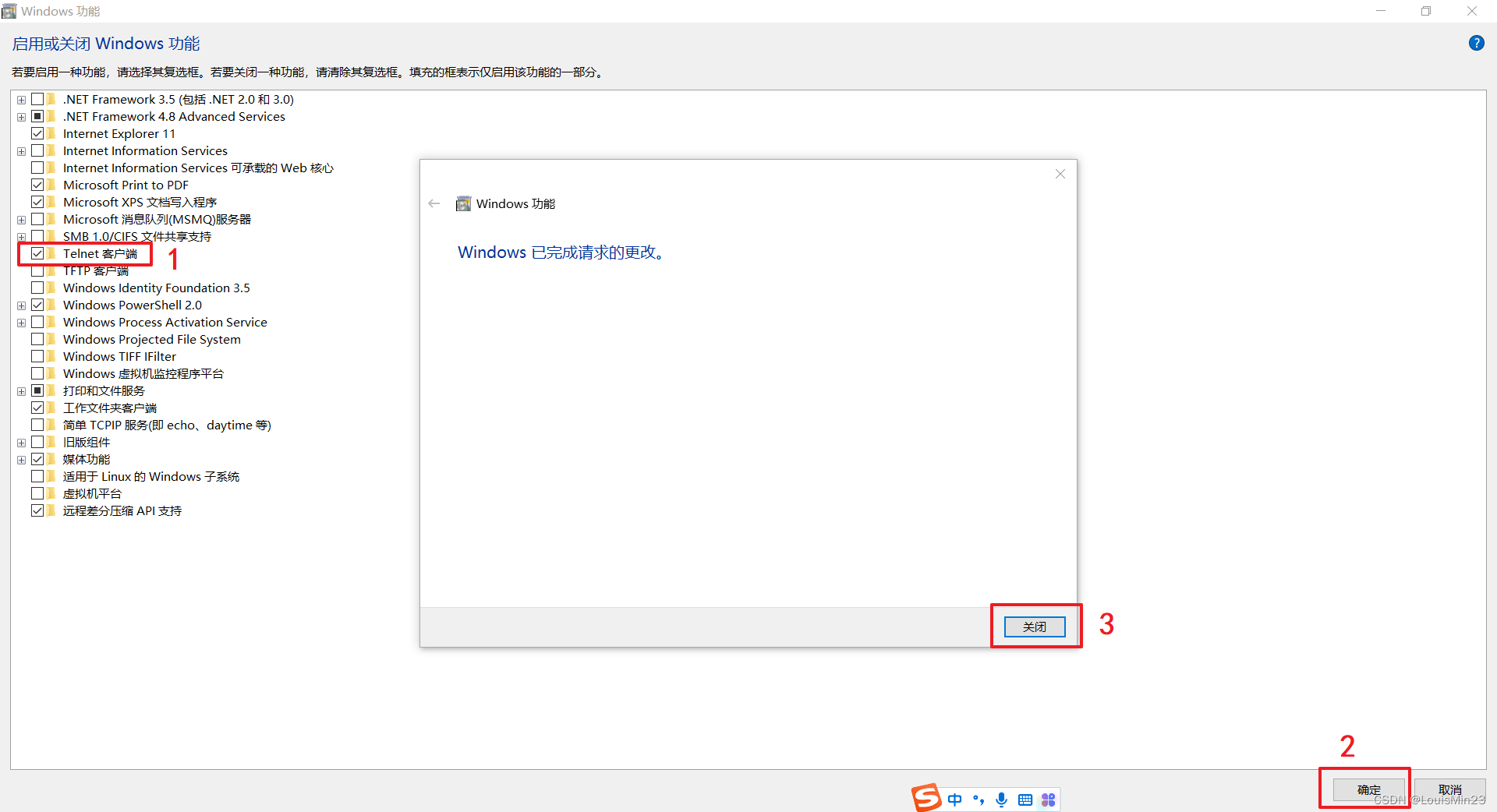
Task: Expand .NET Framework 4.8 Advanced Services
Action: tap(21, 117)
